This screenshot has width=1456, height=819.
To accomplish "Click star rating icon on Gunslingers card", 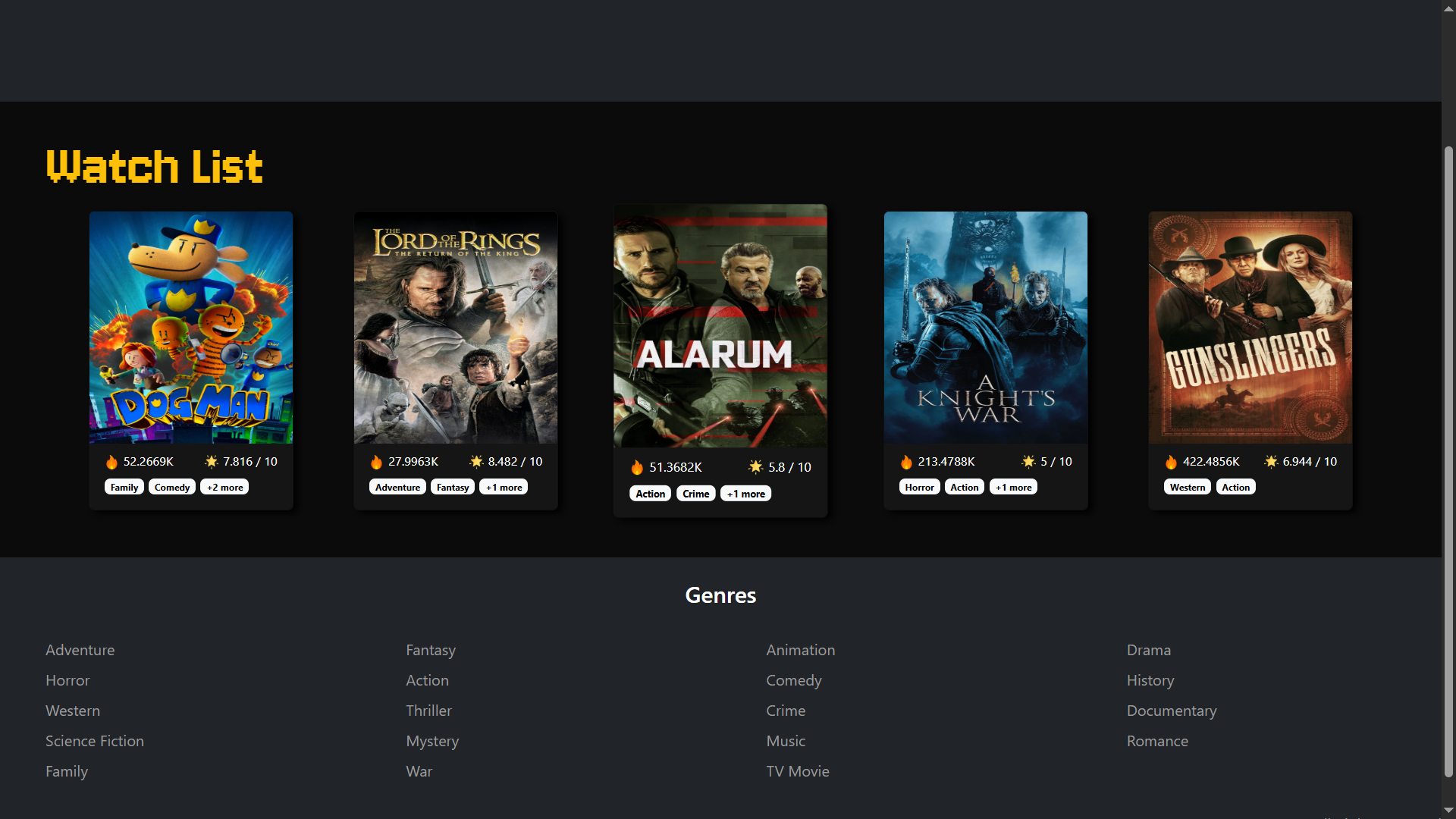I will tap(1271, 462).
